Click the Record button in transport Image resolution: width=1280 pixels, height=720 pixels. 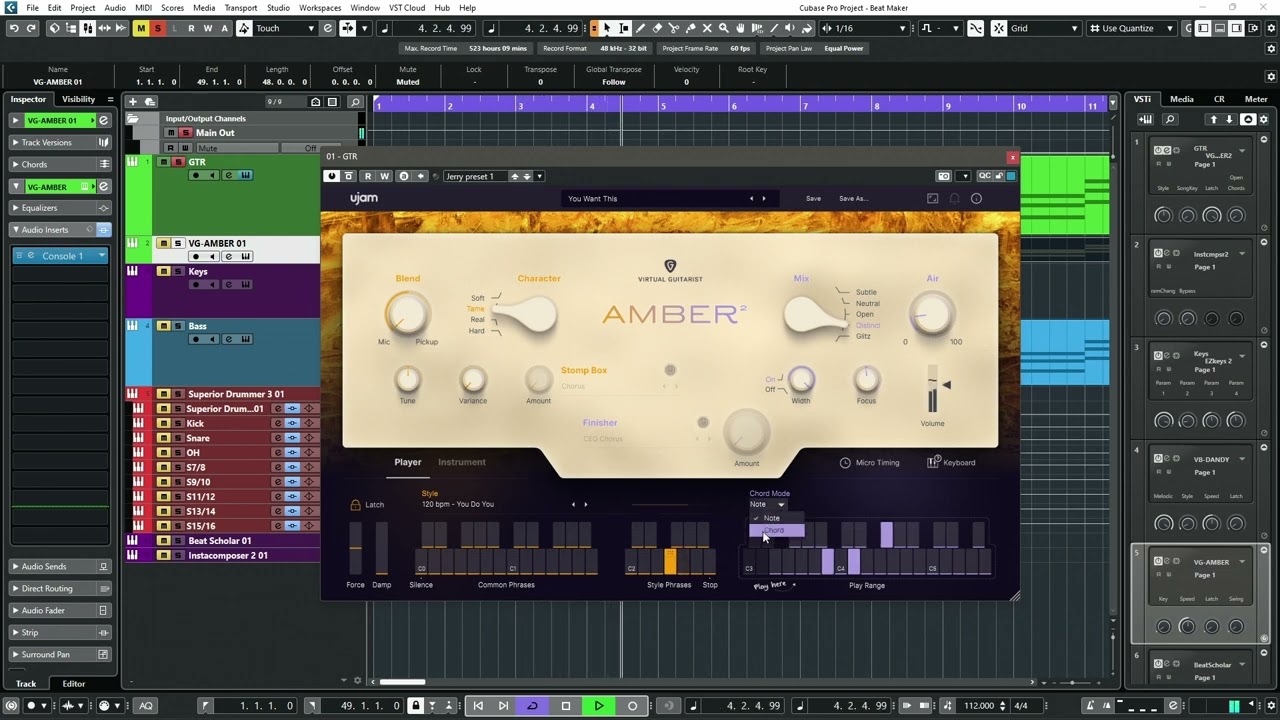point(632,706)
